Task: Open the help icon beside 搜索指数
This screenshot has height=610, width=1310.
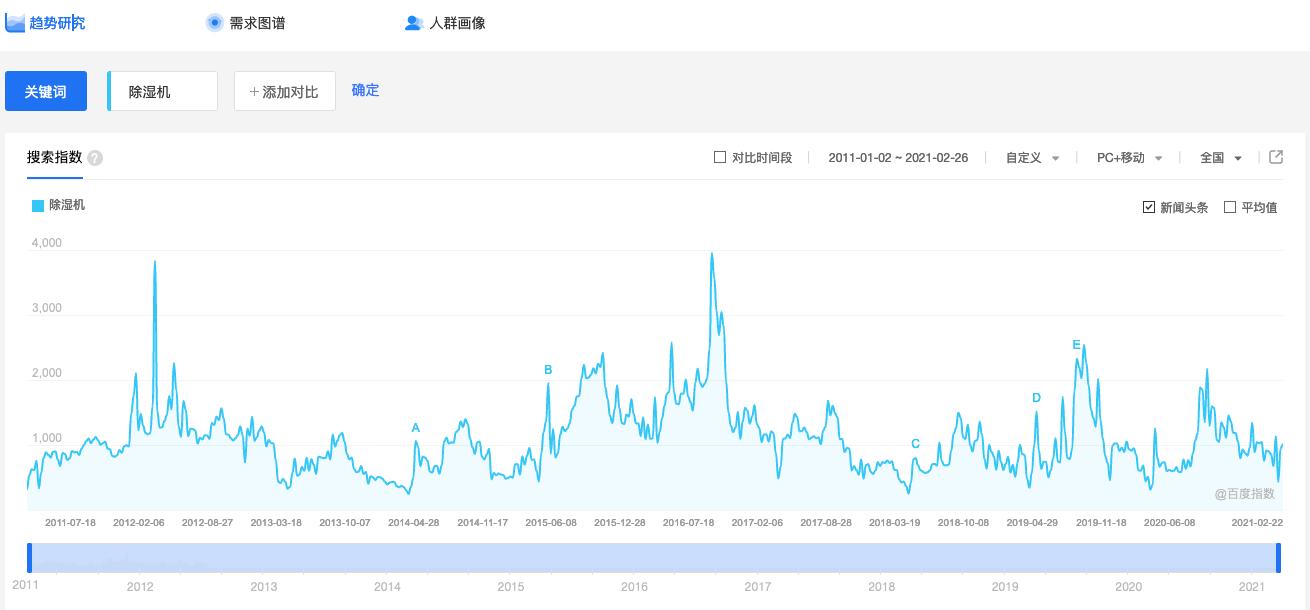Action: pyautogui.click(x=93, y=157)
